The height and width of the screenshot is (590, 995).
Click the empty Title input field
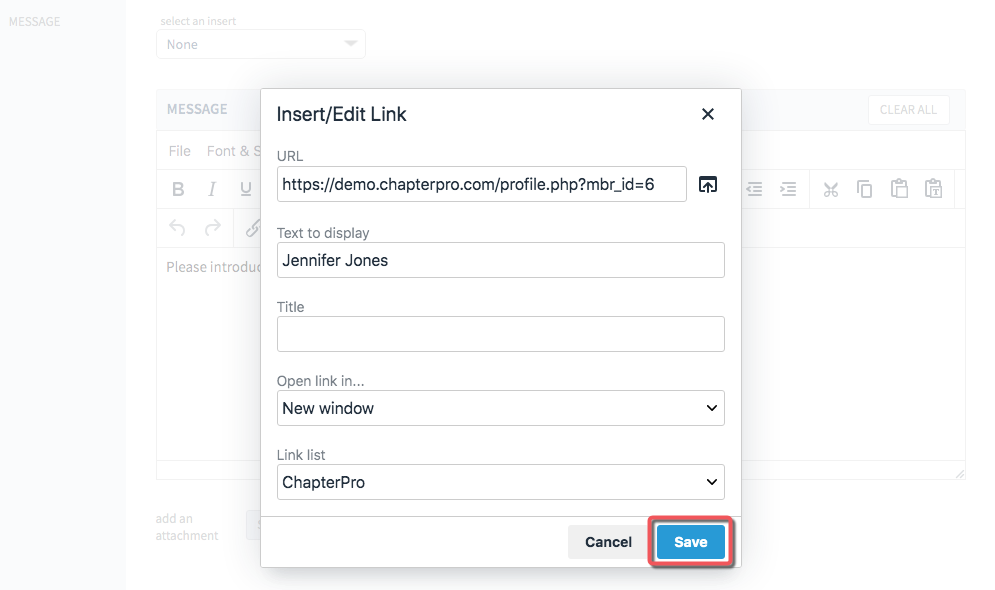pos(501,334)
